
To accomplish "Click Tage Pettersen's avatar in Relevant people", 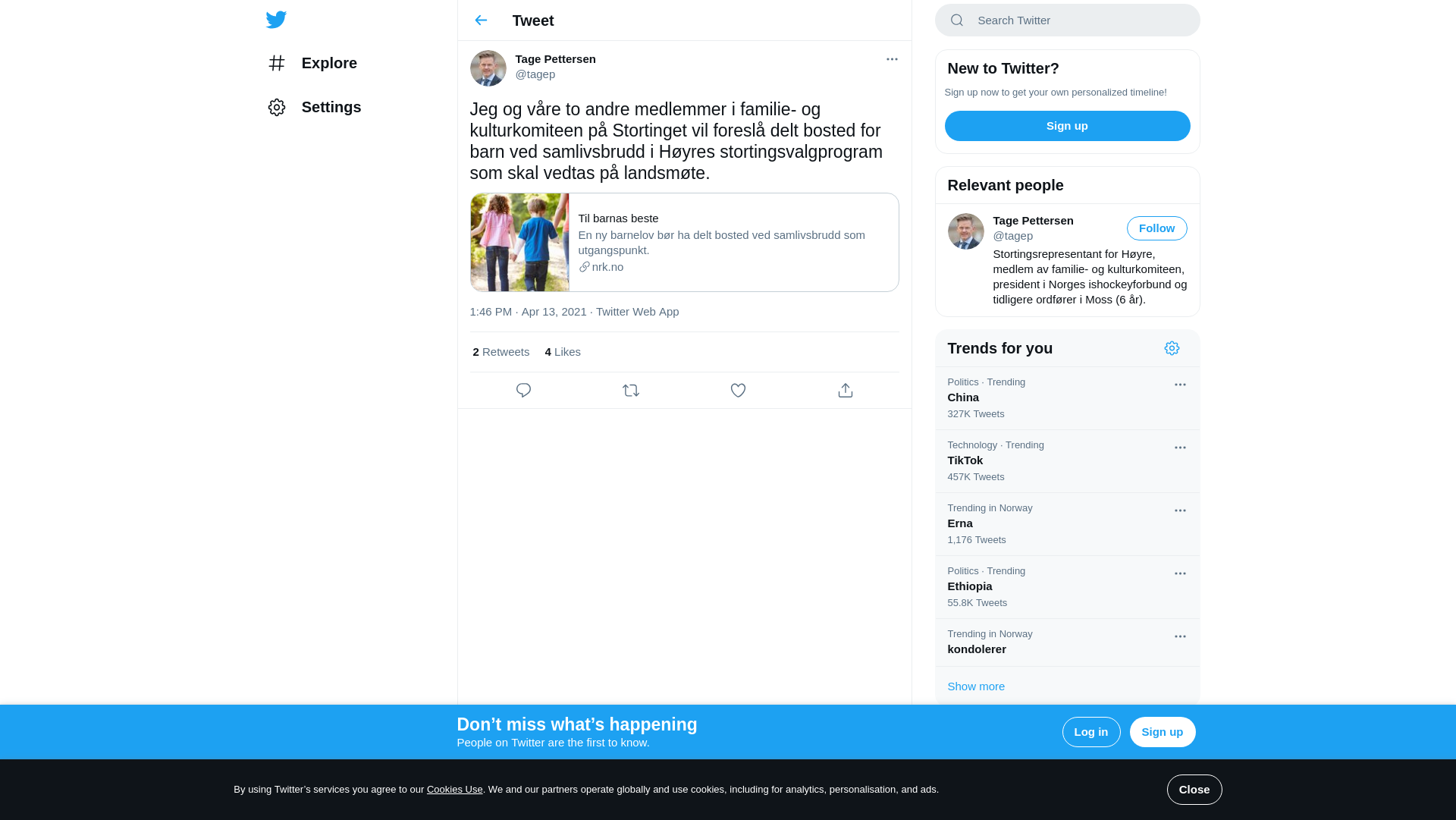I will pyautogui.click(x=965, y=231).
